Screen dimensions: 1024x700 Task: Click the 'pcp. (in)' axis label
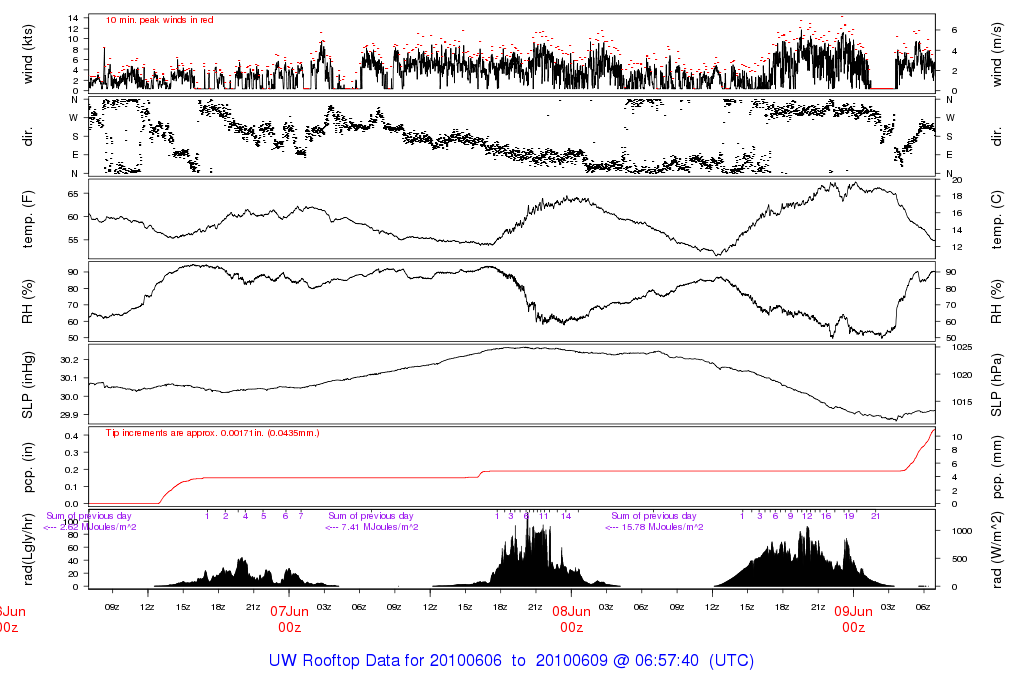coord(27,468)
